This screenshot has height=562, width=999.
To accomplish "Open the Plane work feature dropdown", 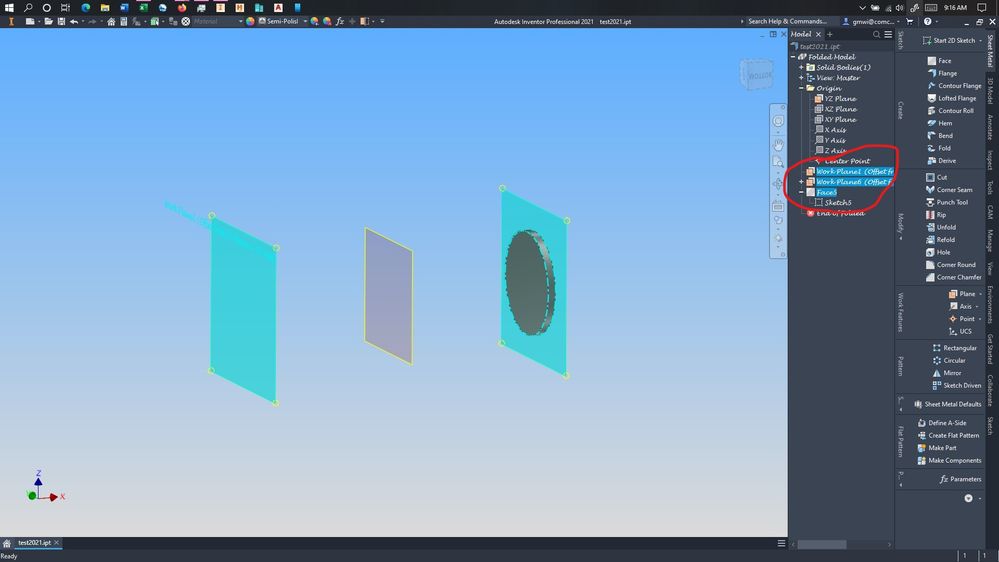I will pyautogui.click(x=980, y=294).
